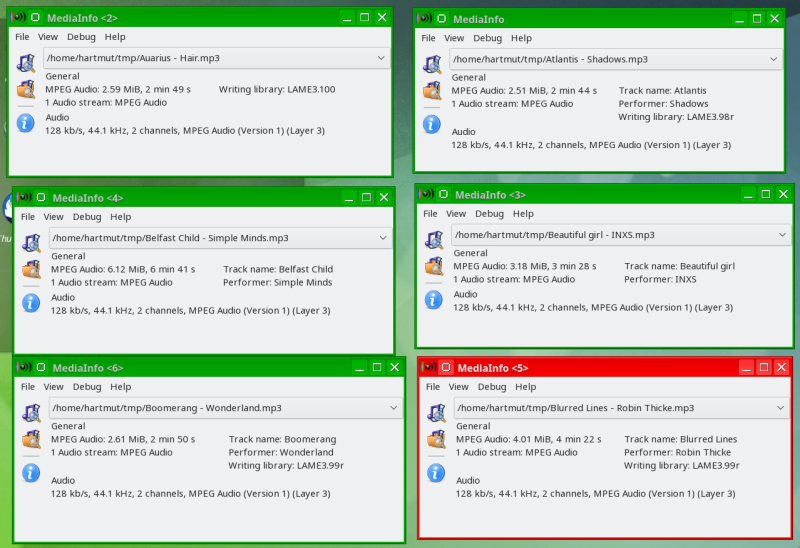Click 'MPEG Audio: 4.01 MiB, 4 min 22 s' text

coord(529,439)
